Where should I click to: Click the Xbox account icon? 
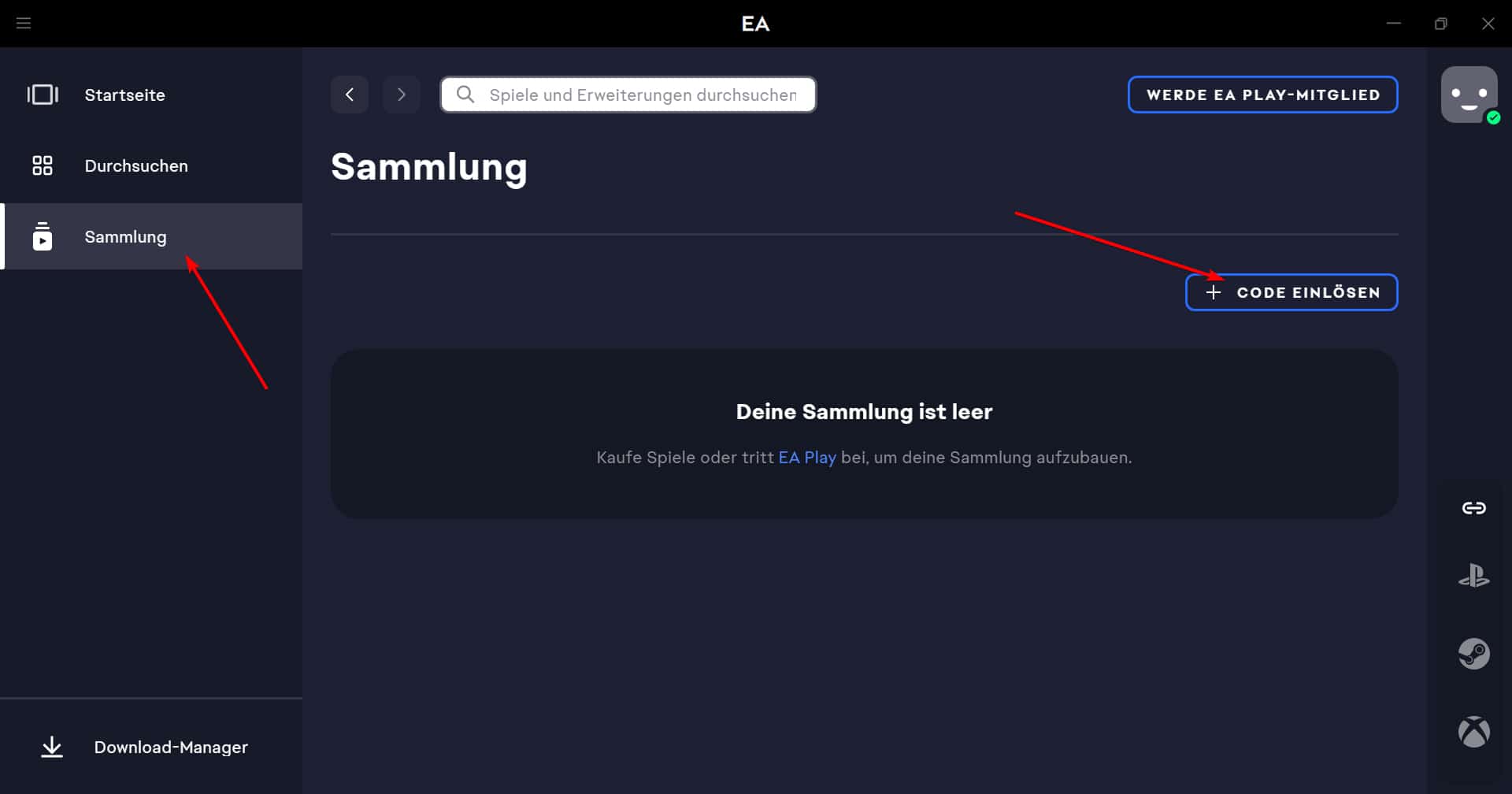[x=1474, y=732]
